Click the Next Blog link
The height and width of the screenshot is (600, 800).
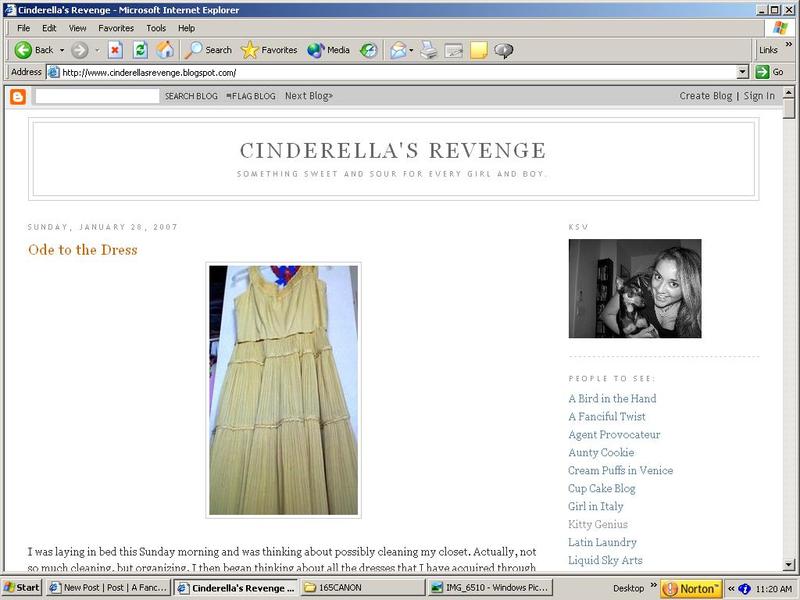(x=309, y=96)
